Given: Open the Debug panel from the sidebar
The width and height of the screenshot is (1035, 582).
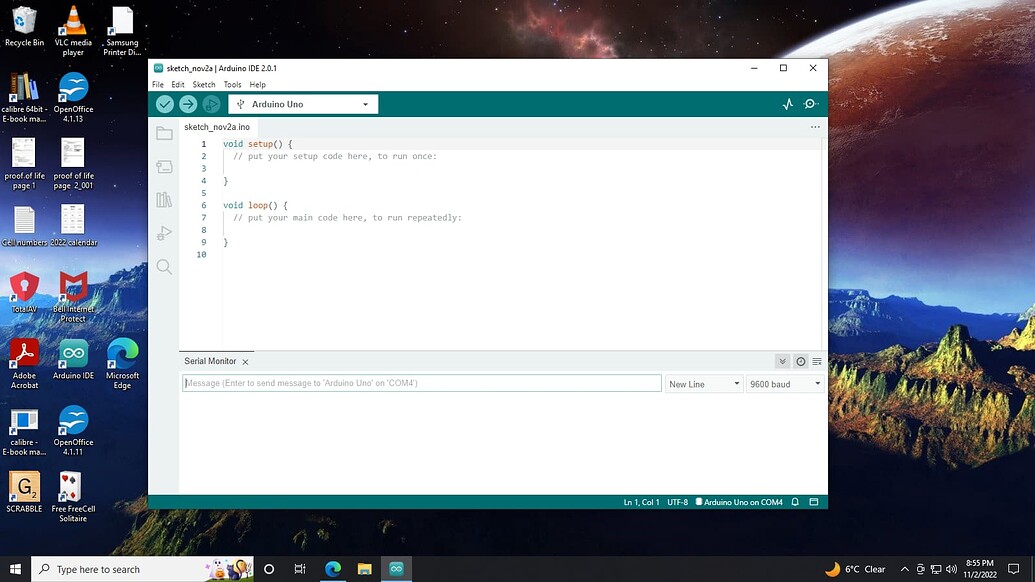Looking at the screenshot, I should [x=163, y=233].
